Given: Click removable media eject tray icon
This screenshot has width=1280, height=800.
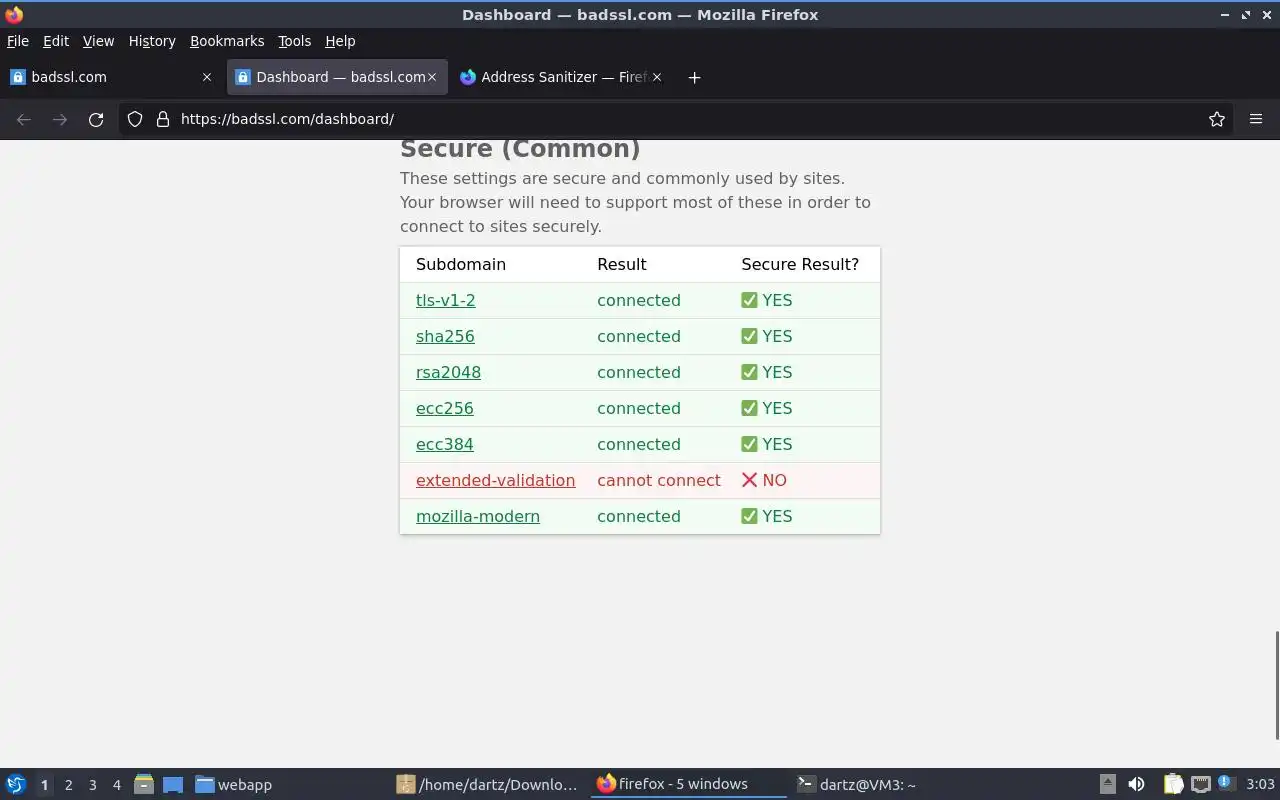Looking at the screenshot, I should (x=1108, y=784).
